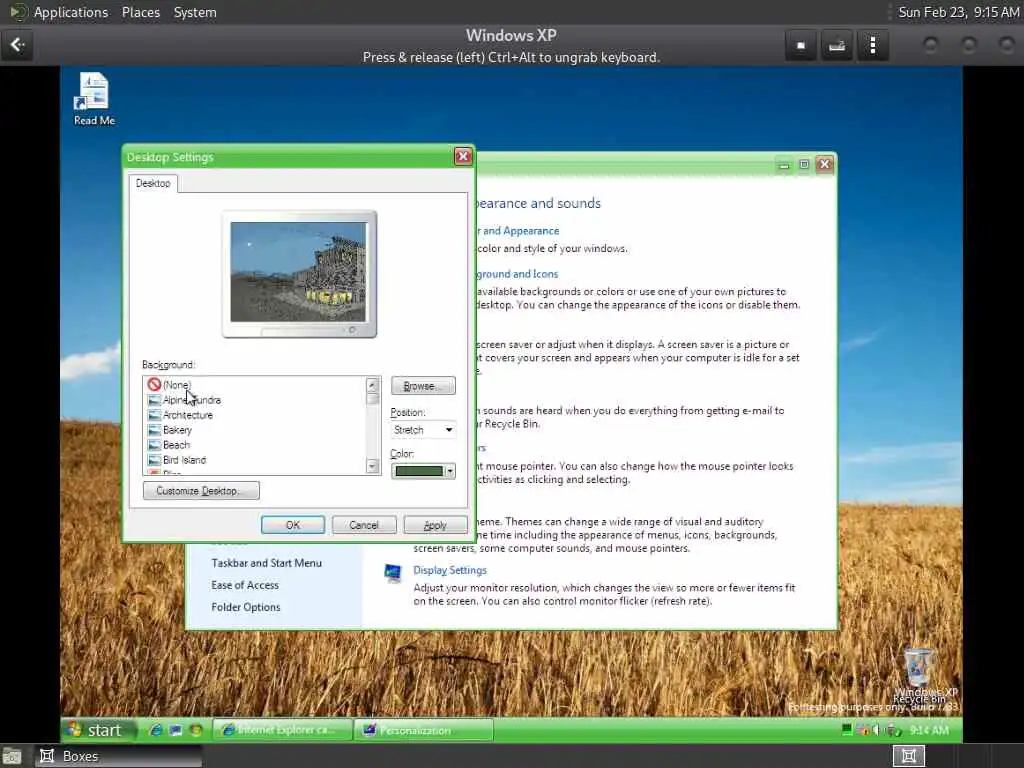The width and height of the screenshot is (1024, 768).
Task: Click the Background list scroll-up arrow
Action: (x=372, y=385)
